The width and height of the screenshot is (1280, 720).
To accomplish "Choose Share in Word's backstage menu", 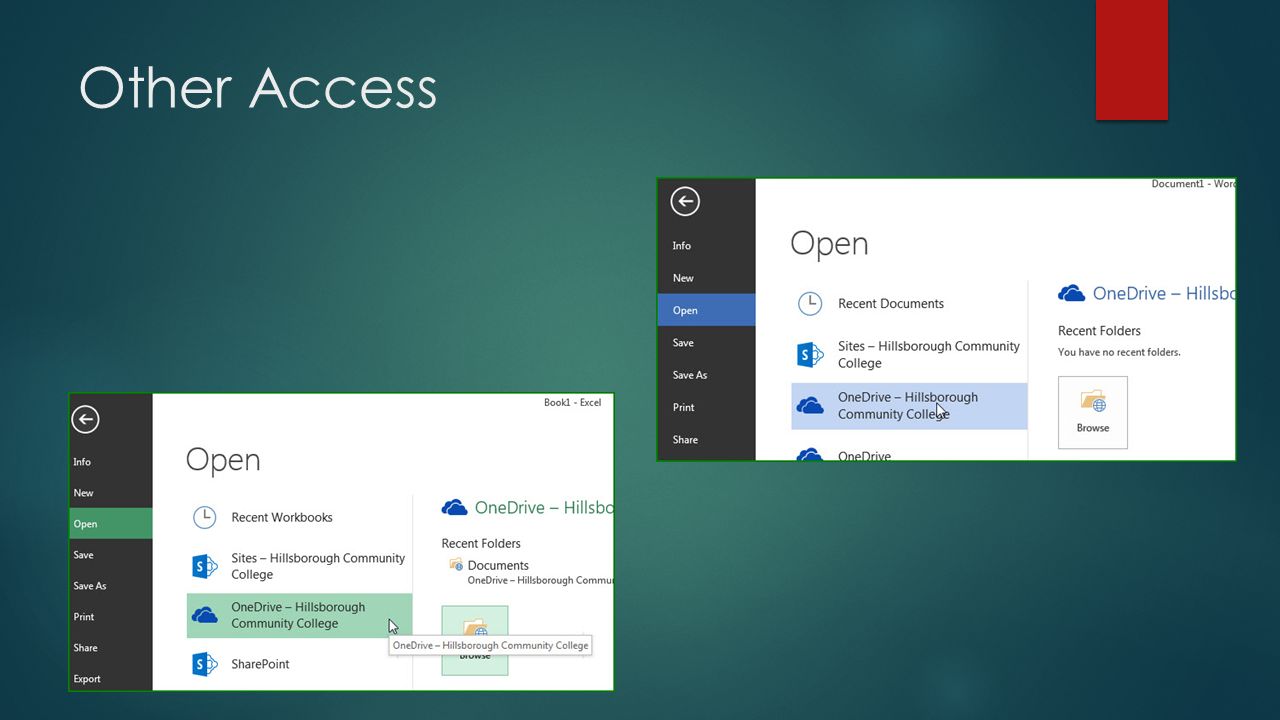I will 706,440.
